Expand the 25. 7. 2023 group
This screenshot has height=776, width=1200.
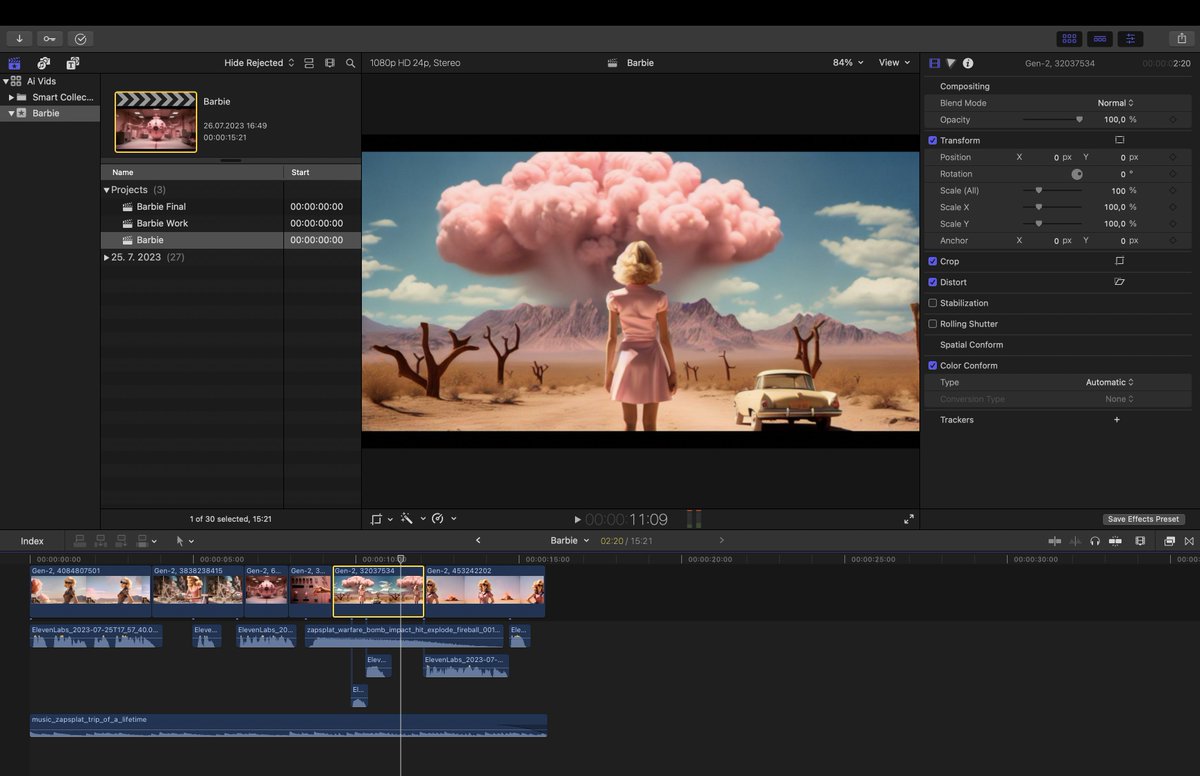(107, 258)
